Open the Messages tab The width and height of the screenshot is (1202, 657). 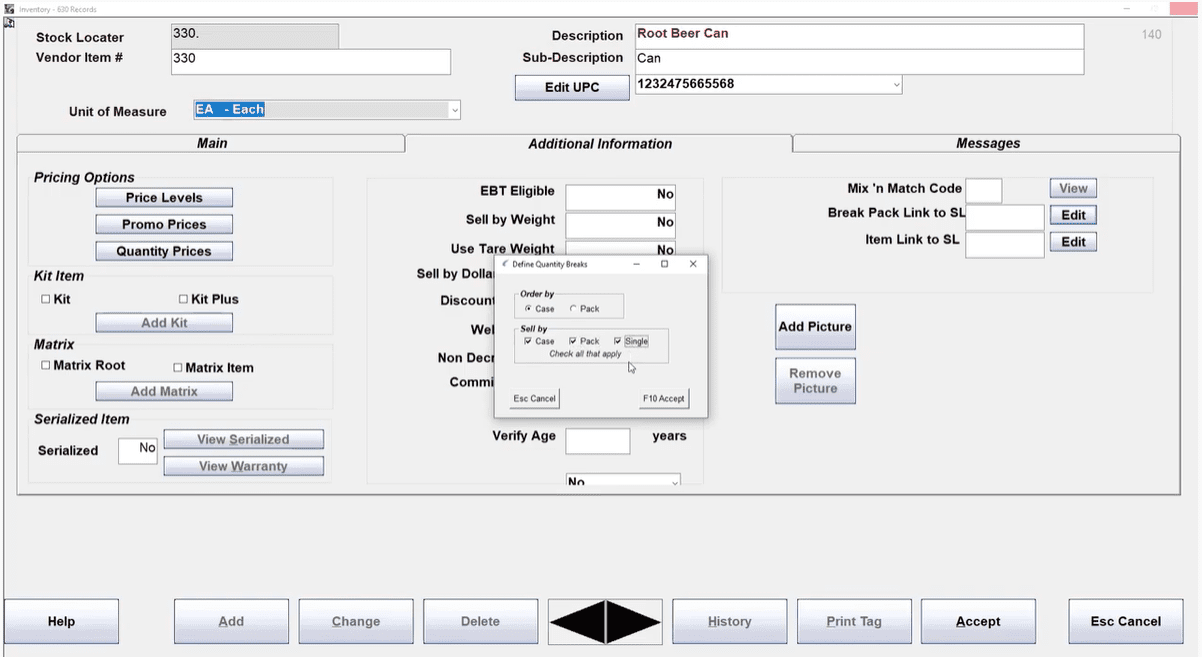pos(987,143)
